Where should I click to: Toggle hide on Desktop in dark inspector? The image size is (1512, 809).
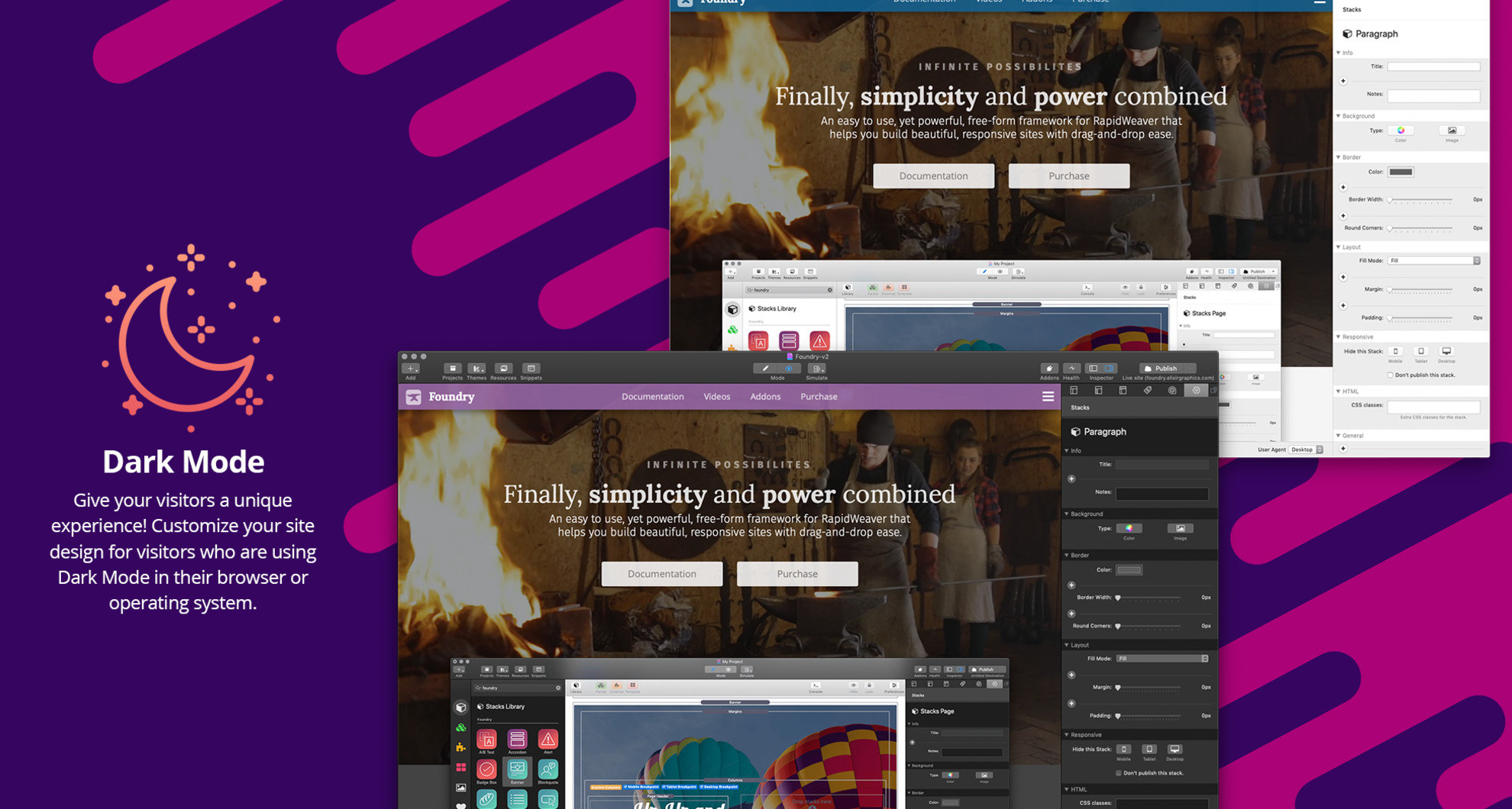click(1175, 749)
